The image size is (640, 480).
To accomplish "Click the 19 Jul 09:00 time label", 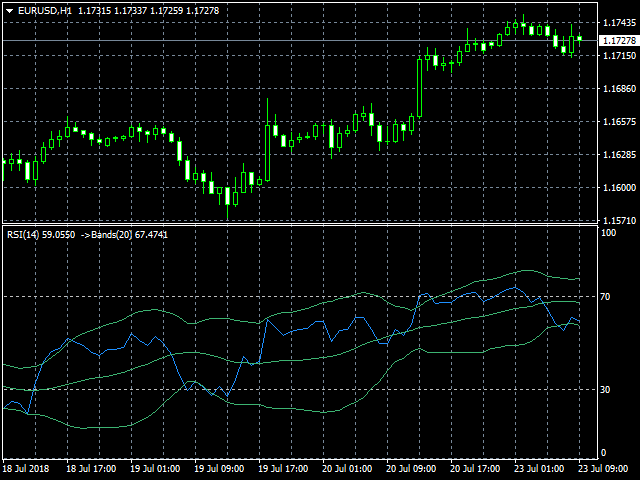I will [x=219, y=469].
